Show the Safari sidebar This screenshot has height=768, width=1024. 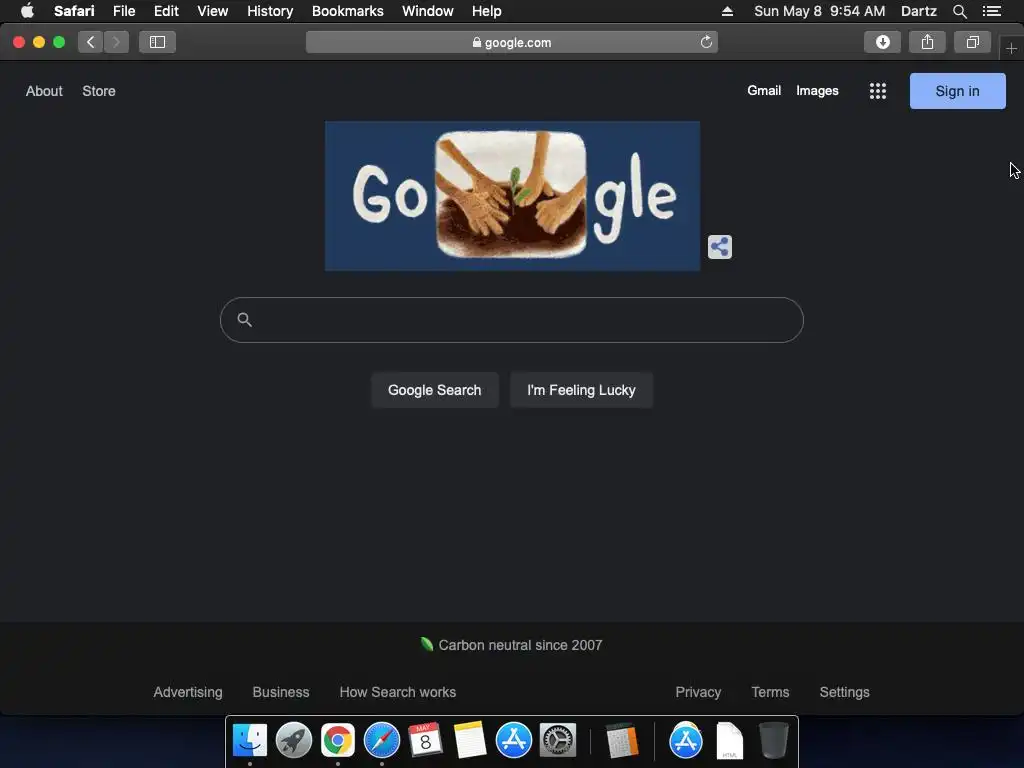157,42
